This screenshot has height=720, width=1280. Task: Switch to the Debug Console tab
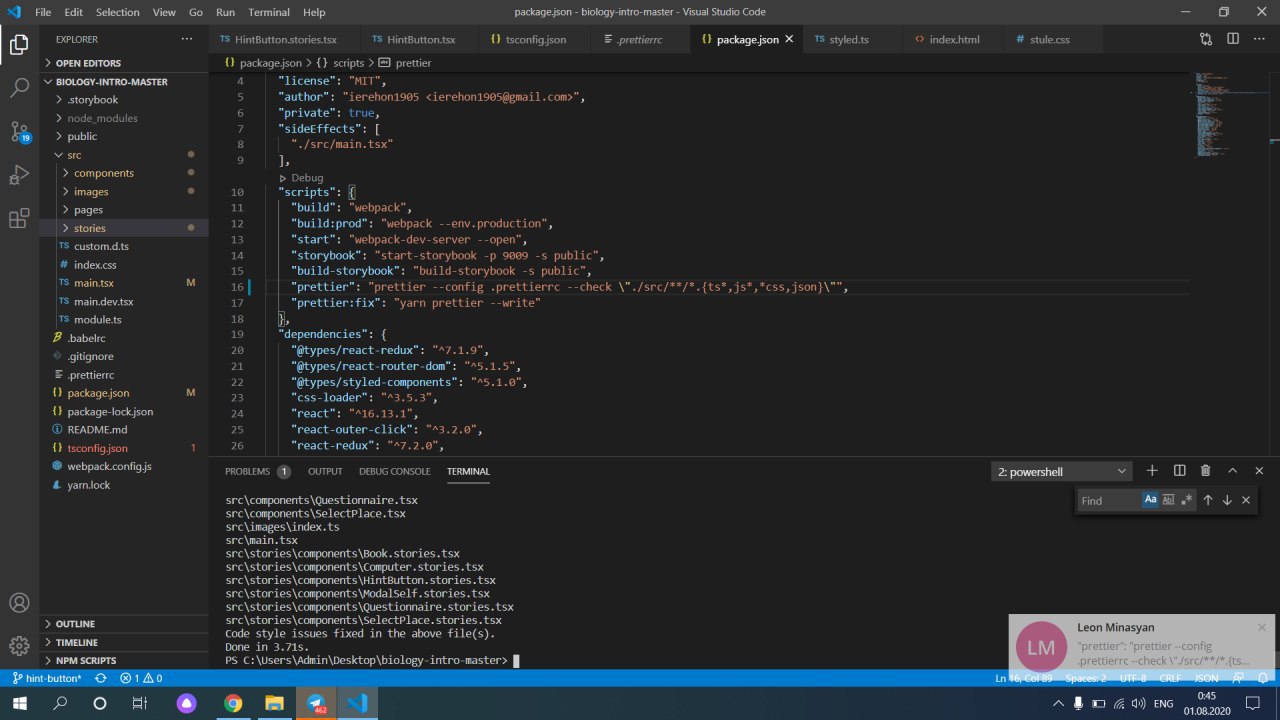coord(395,471)
